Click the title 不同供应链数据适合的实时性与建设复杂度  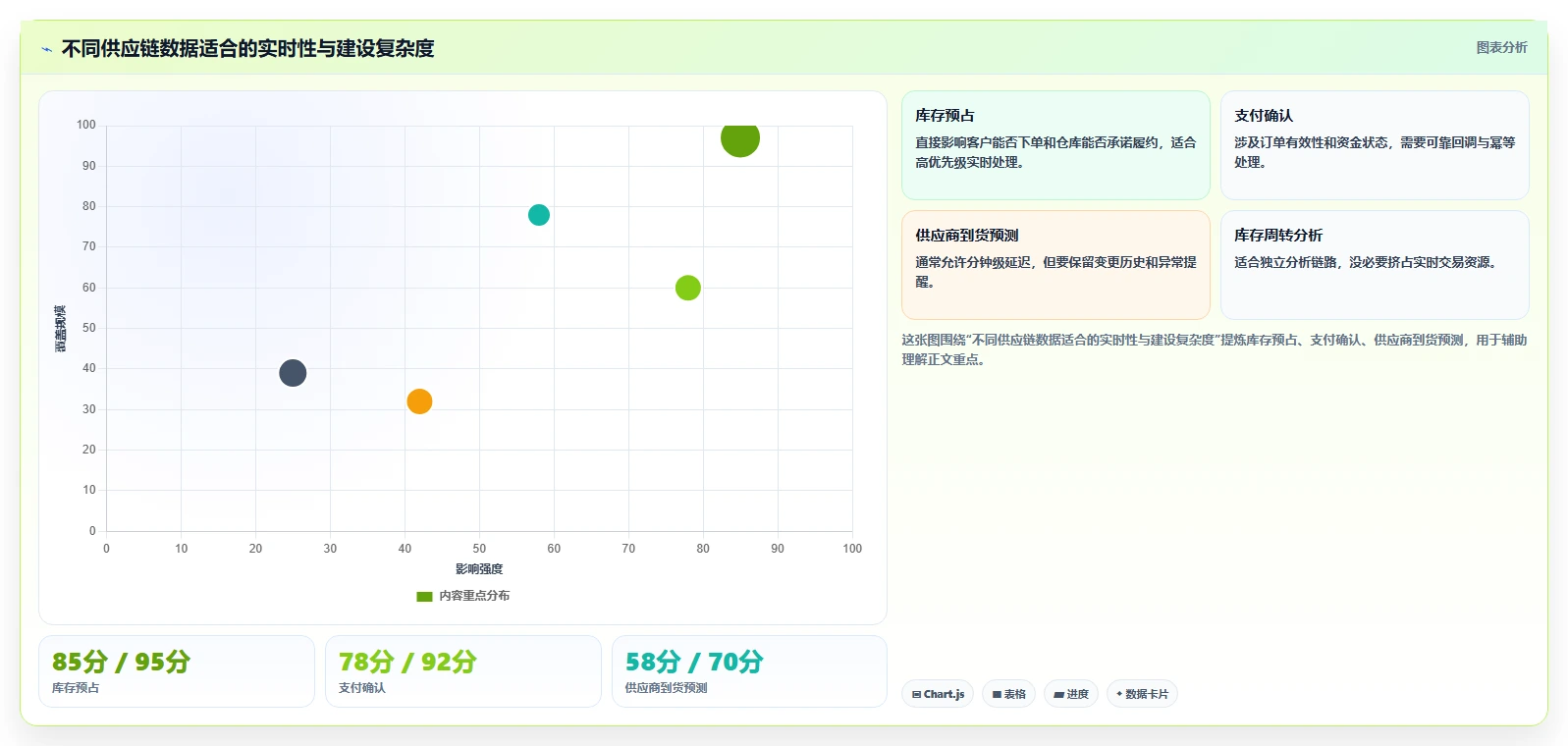click(248, 48)
